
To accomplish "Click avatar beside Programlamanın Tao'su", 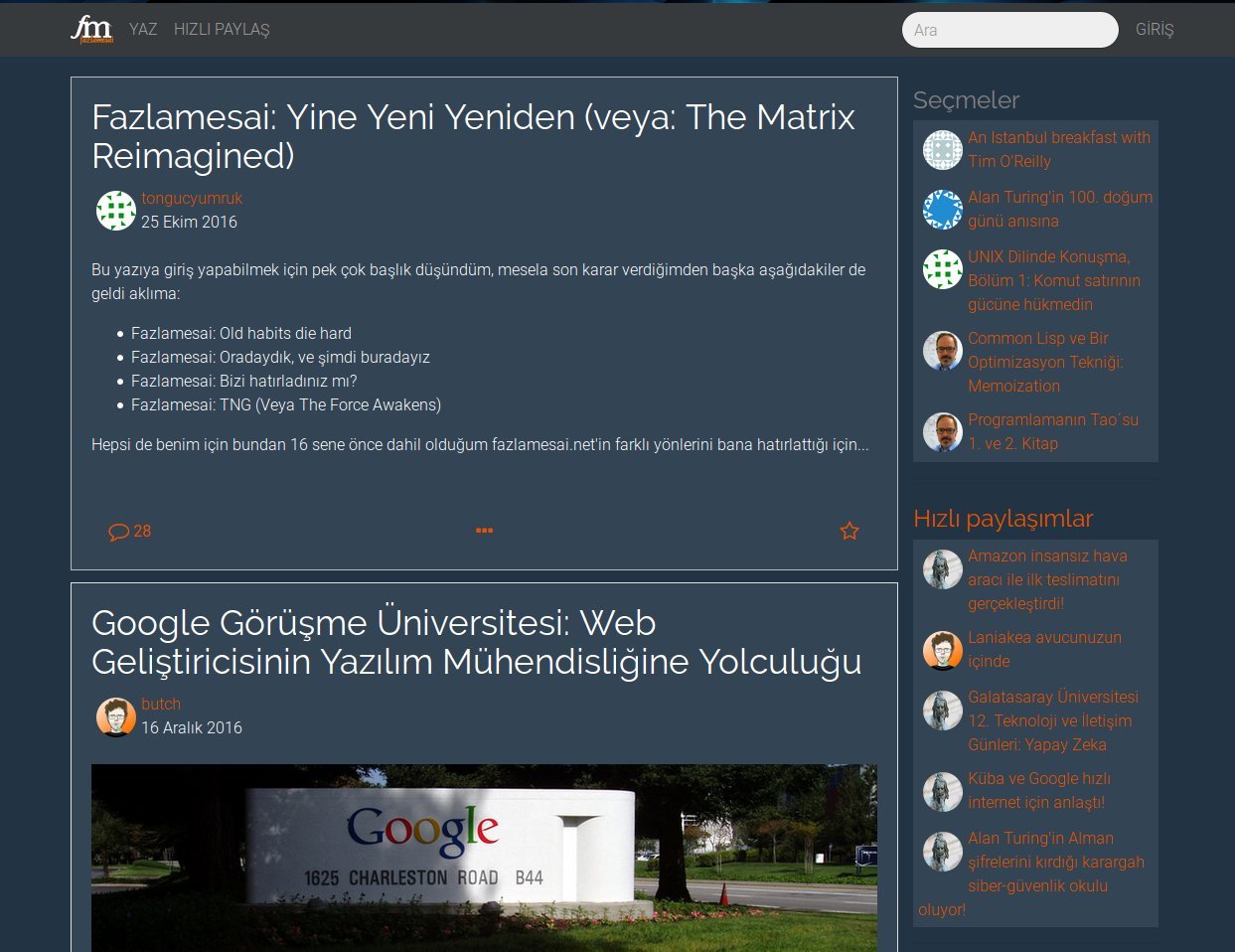I will click(x=943, y=432).
